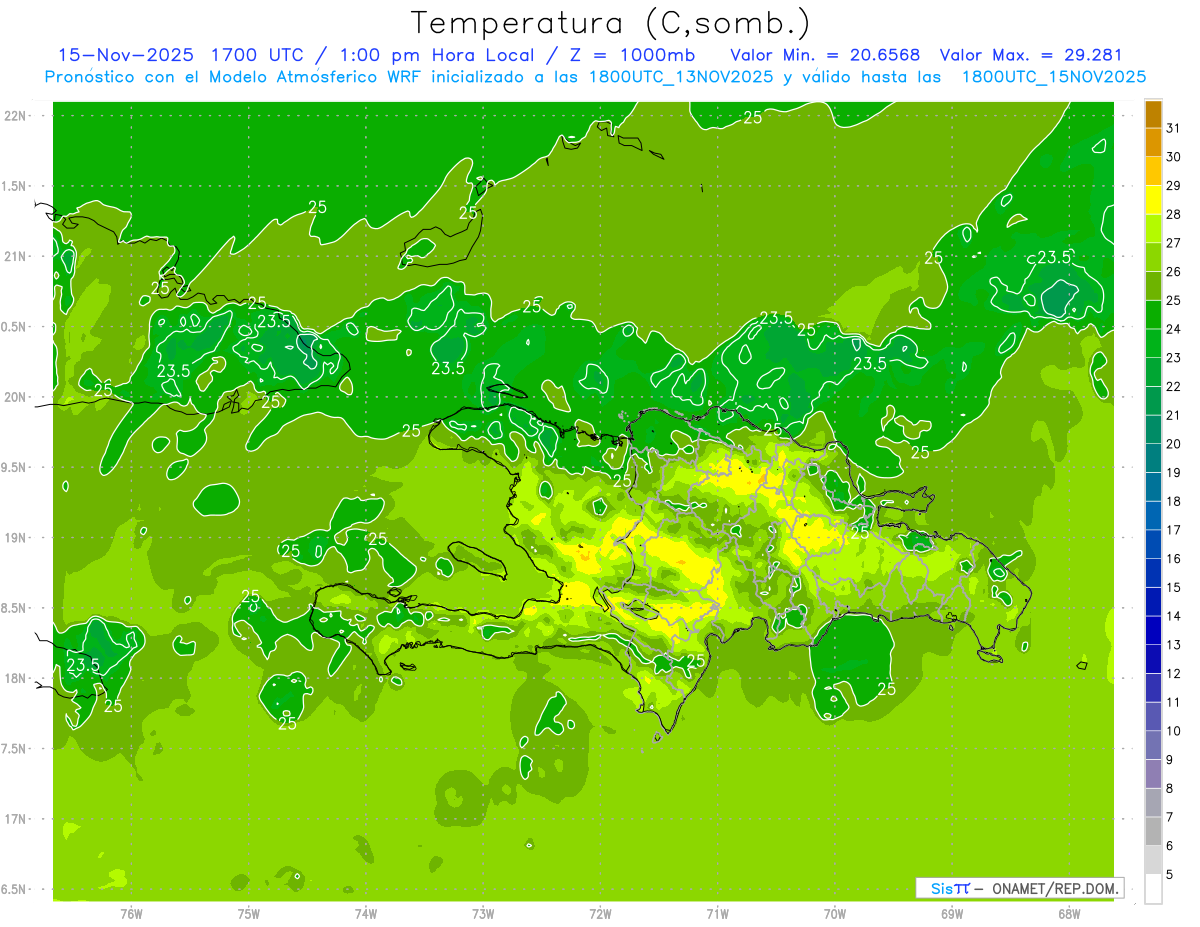Click the 17N latitude axis label
Viewport: 1200px width, 927px height.
click(x=14, y=819)
